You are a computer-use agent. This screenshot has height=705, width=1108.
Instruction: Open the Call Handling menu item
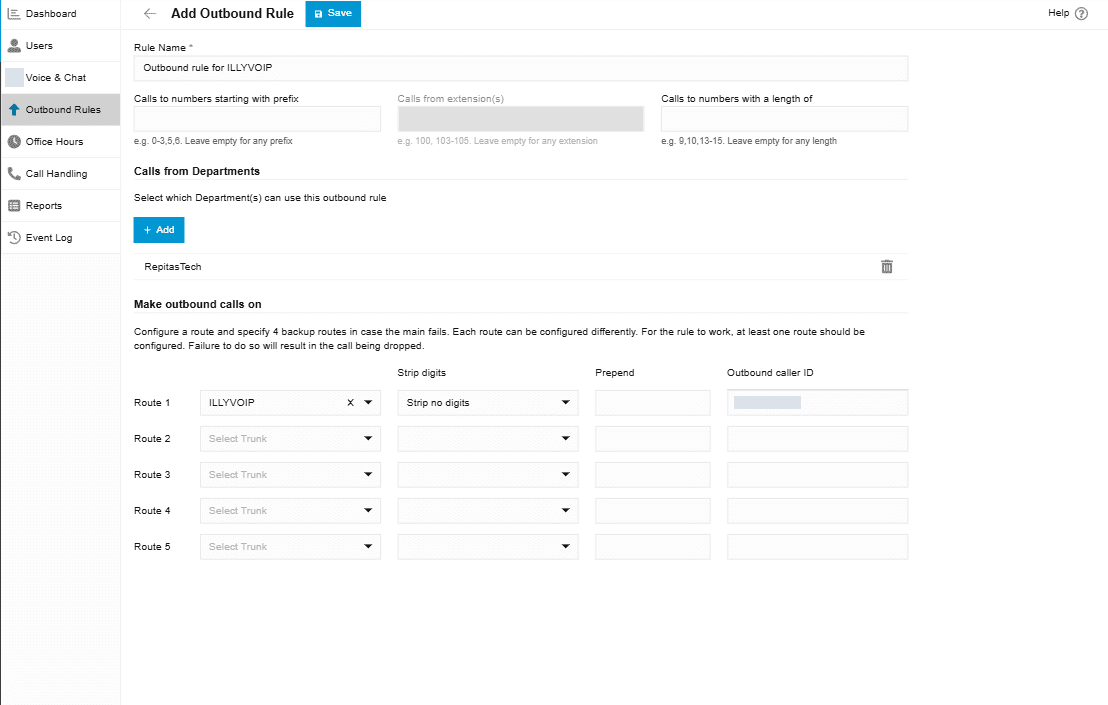[x=60, y=173]
